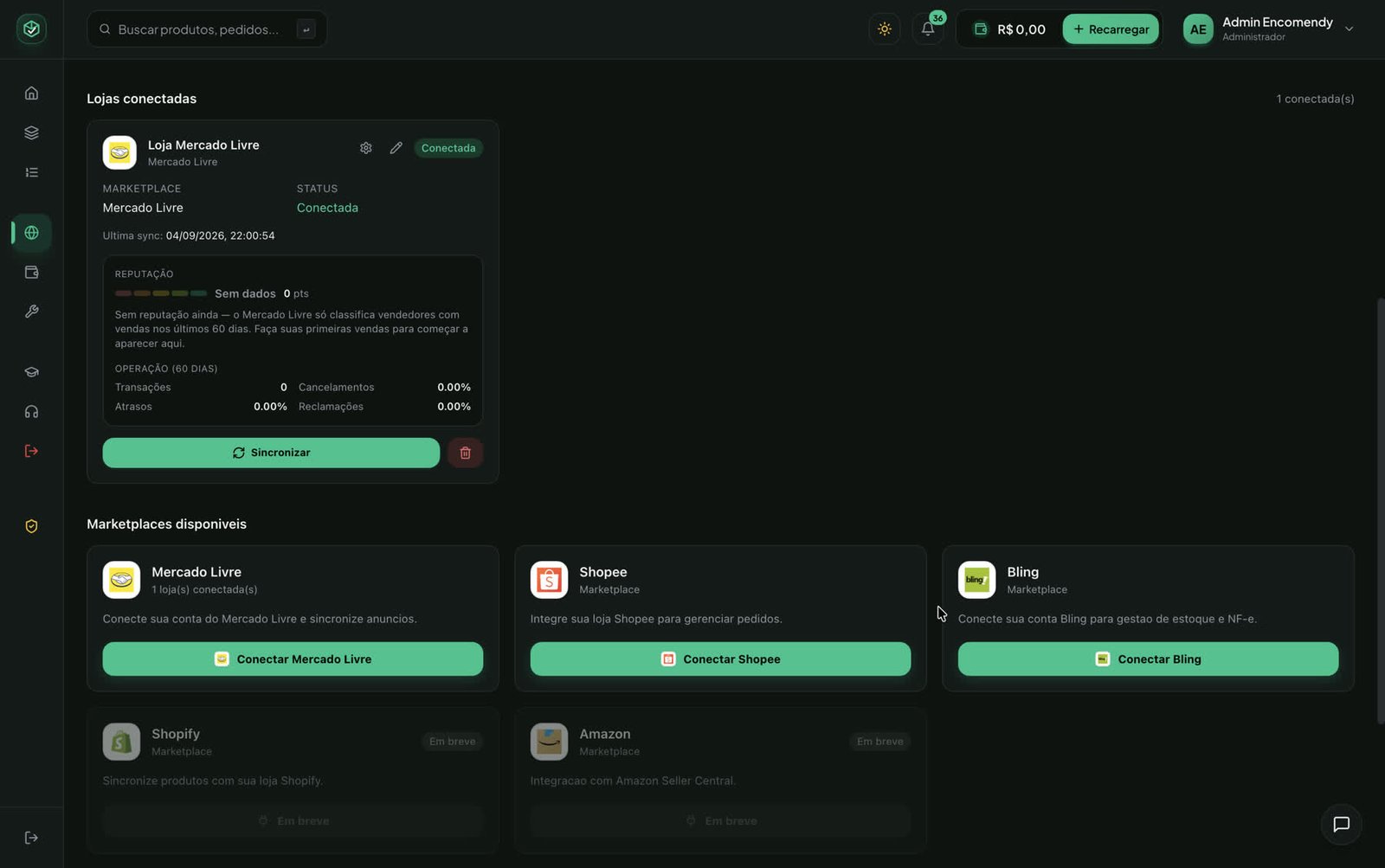Click last sync timestamp 04/09/2026, 22:00:54
The image size is (1385, 868).
(220, 235)
